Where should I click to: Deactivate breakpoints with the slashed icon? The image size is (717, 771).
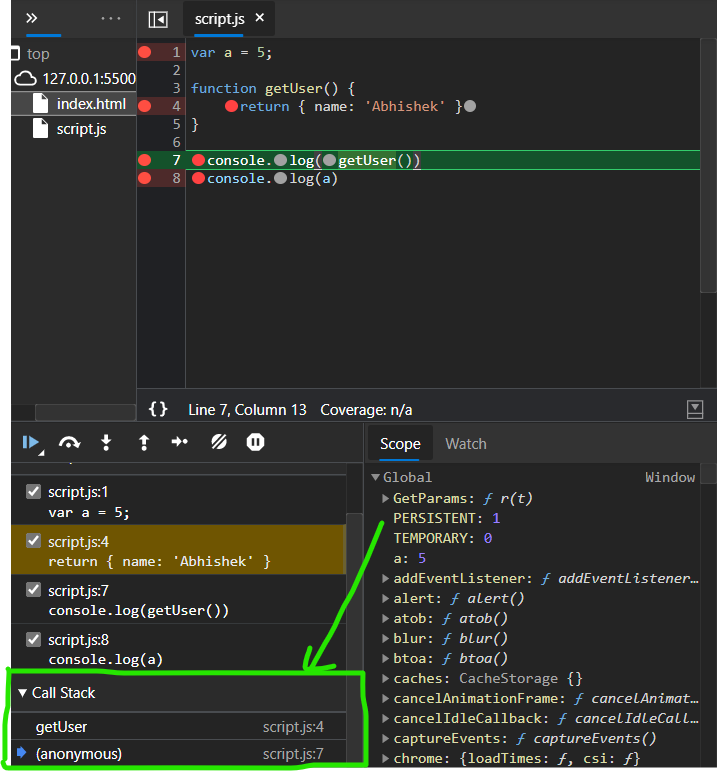[x=219, y=442]
